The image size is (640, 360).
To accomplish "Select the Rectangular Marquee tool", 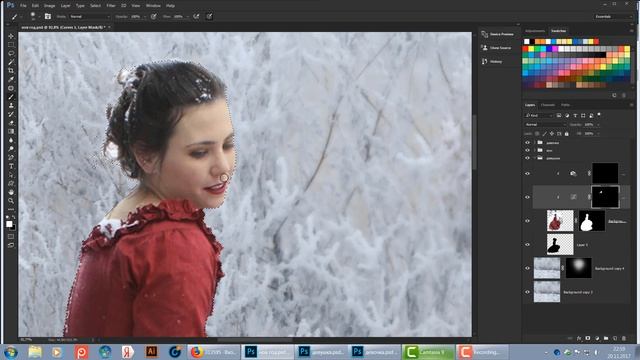I will tap(11, 45).
